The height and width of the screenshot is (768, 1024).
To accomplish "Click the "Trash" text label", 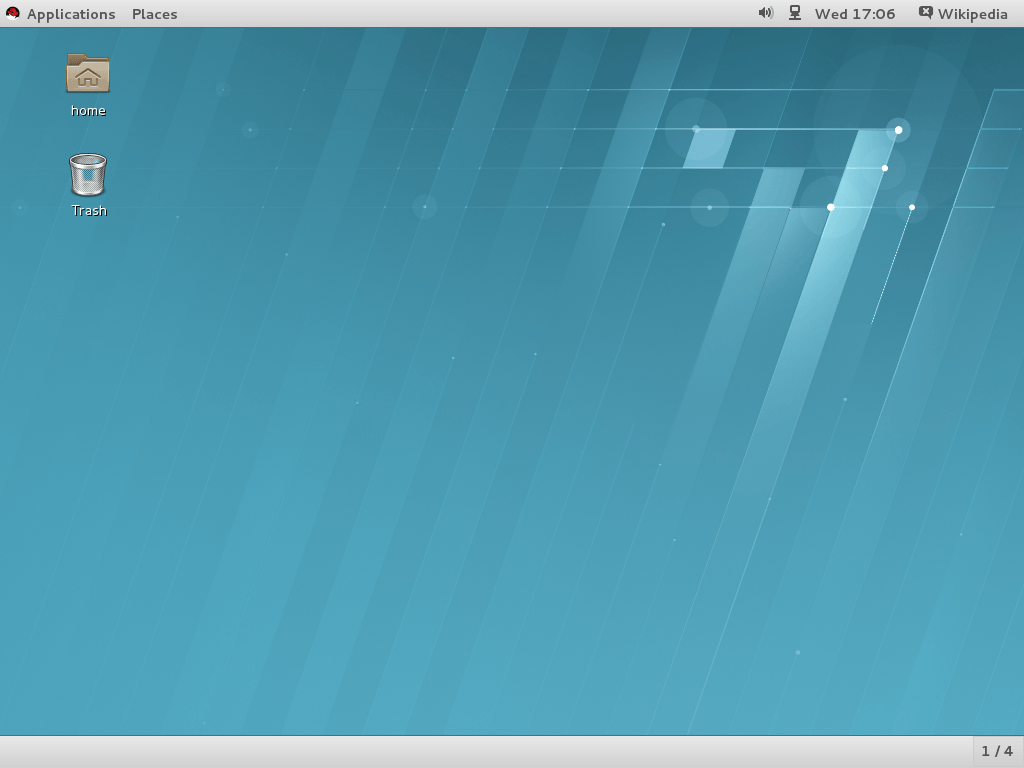I will 89,211.
